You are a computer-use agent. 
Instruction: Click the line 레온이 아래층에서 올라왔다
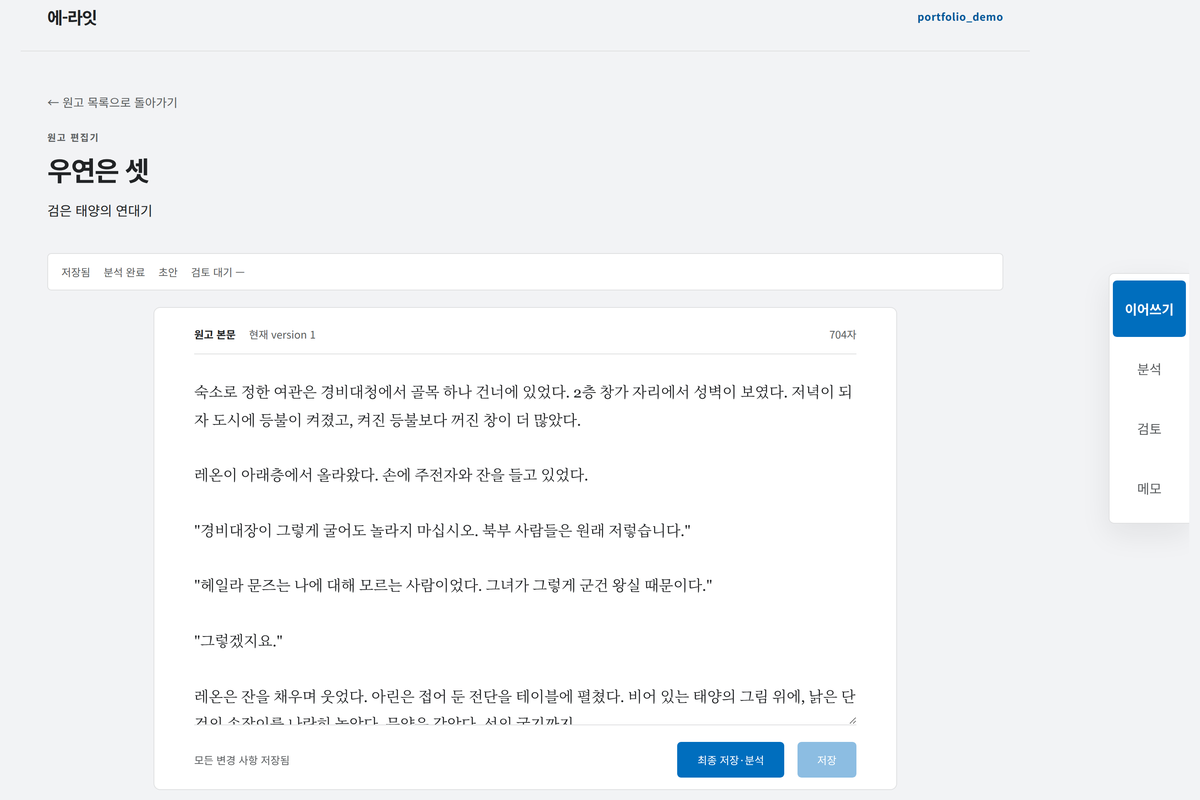point(391,475)
